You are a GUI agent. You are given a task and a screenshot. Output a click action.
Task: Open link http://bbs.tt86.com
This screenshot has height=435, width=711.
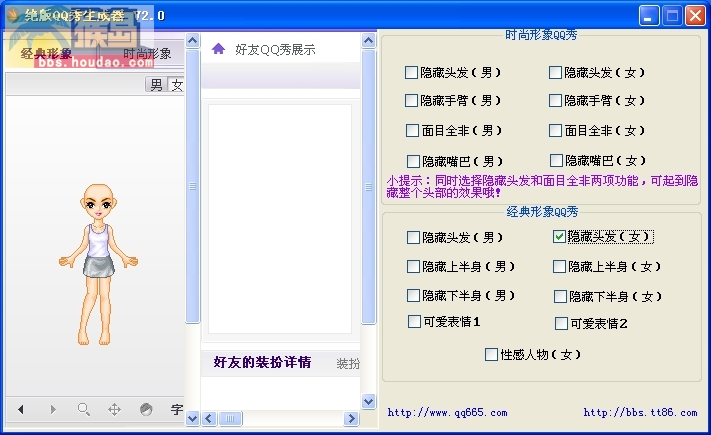click(x=640, y=412)
